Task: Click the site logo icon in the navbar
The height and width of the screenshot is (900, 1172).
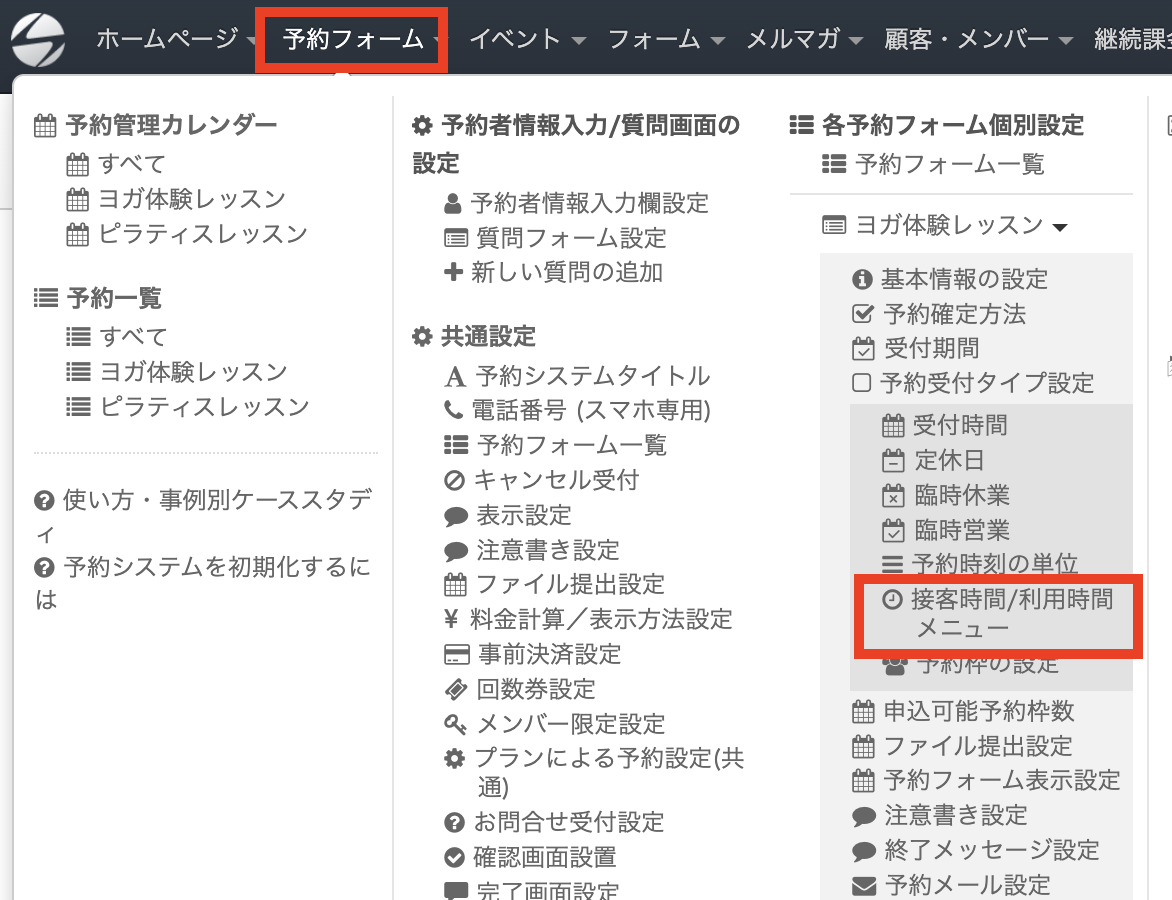Action: 38,40
